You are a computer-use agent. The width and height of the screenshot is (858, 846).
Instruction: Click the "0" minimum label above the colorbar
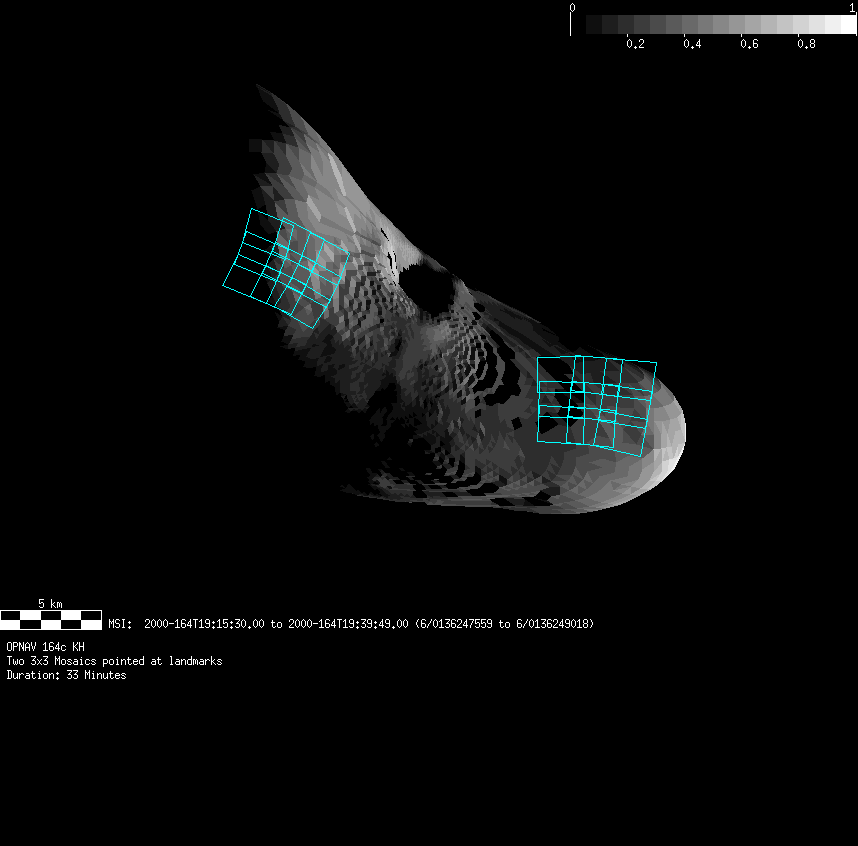tap(572, 8)
